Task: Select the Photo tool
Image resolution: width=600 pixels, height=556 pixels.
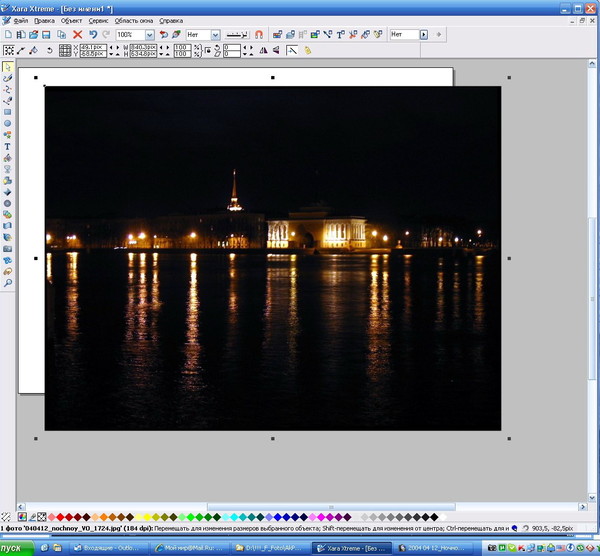Action: coord(7,249)
